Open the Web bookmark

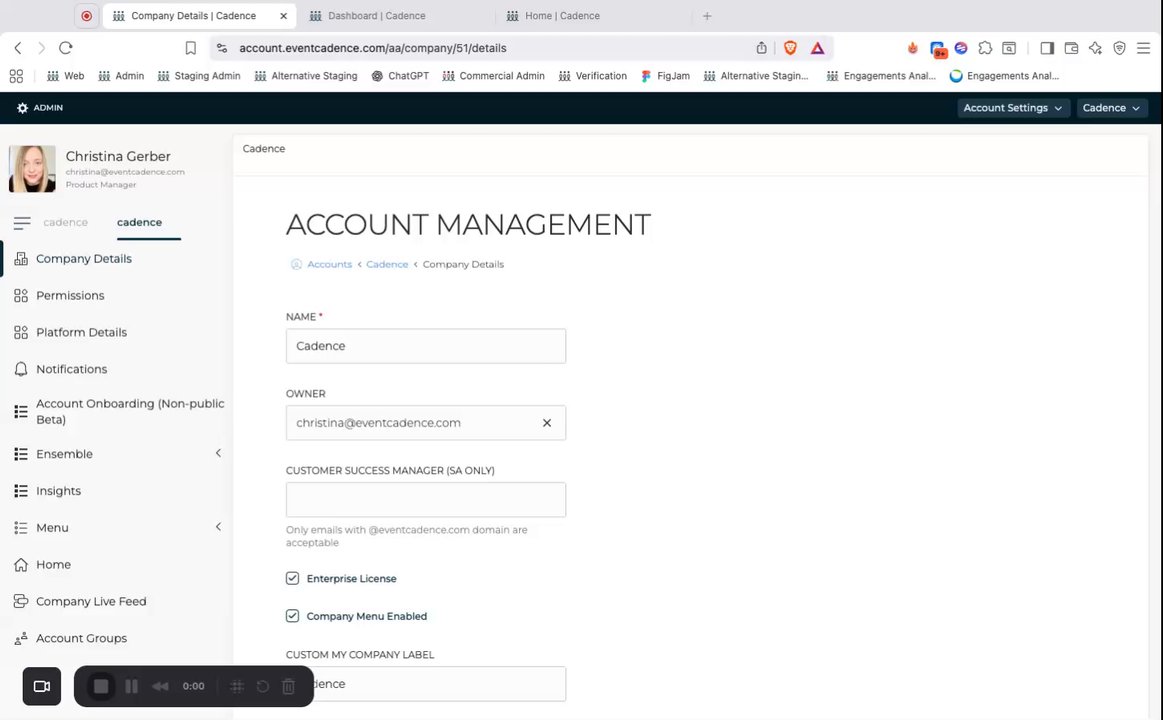(x=65, y=76)
